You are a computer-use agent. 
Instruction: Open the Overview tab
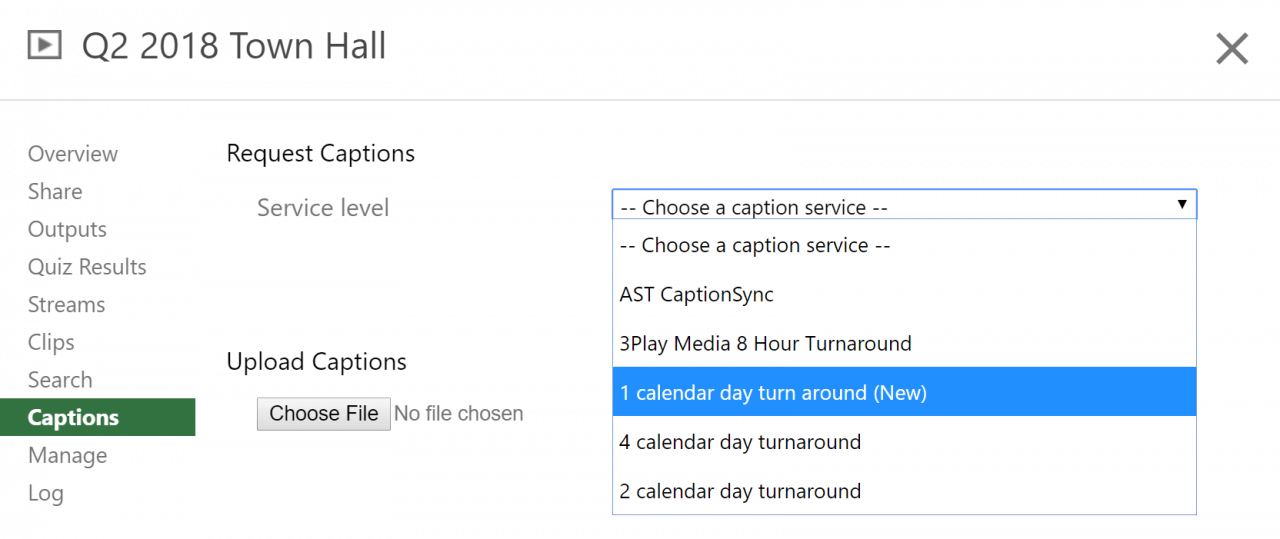coord(73,154)
